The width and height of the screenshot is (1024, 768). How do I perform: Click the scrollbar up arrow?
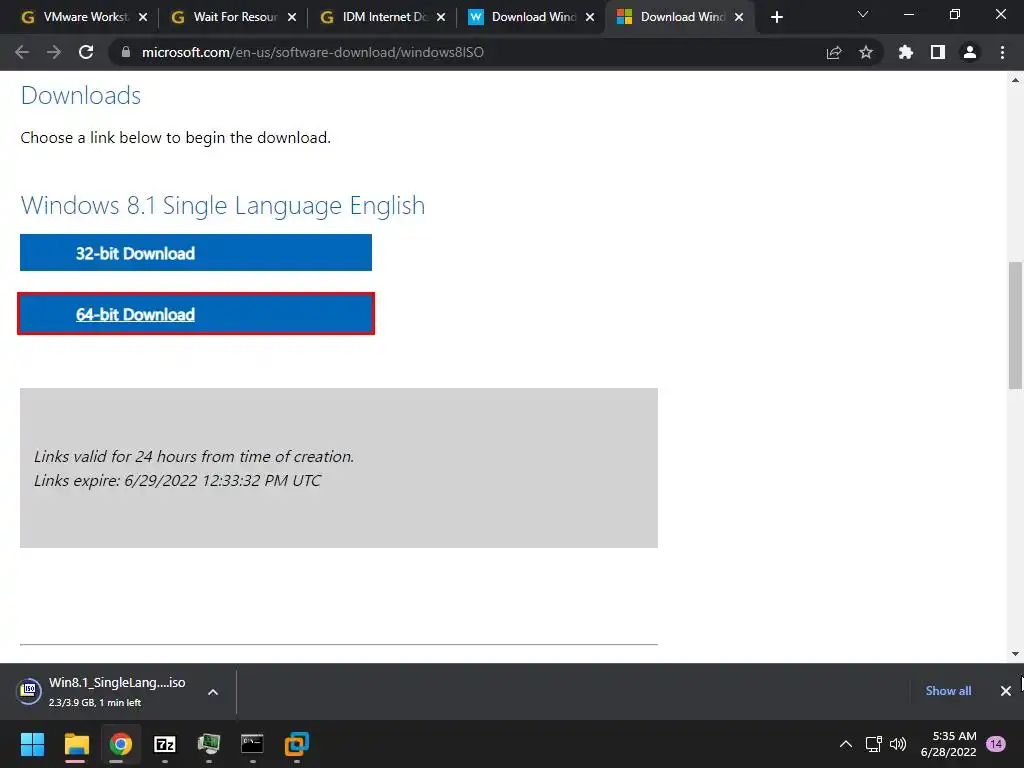pos(1015,80)
